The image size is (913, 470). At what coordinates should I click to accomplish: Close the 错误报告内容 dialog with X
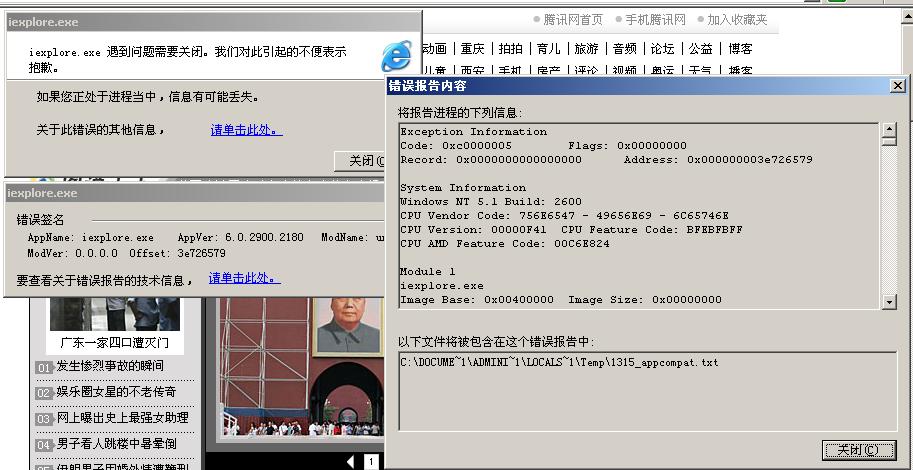[897, 86]
